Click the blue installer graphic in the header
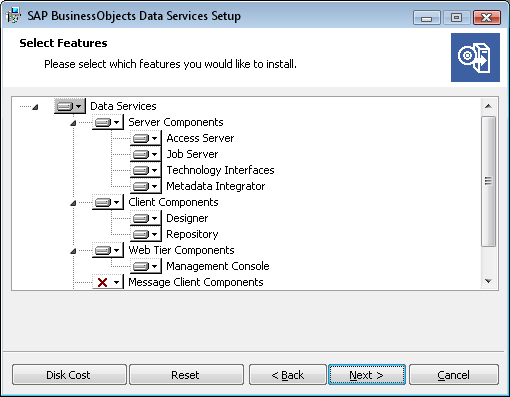 (475, 57)
